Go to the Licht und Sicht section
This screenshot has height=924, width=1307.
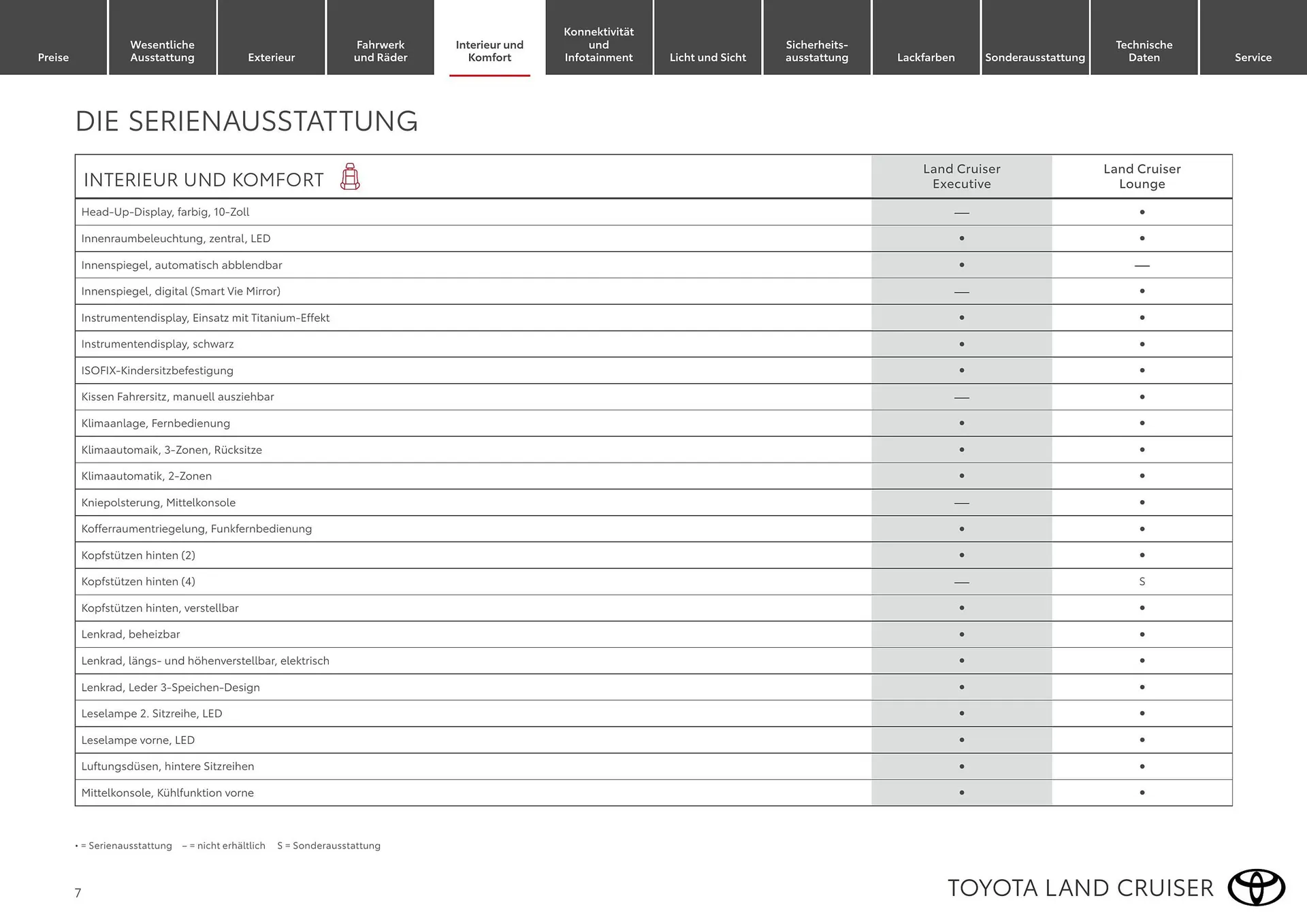point(708,57)
